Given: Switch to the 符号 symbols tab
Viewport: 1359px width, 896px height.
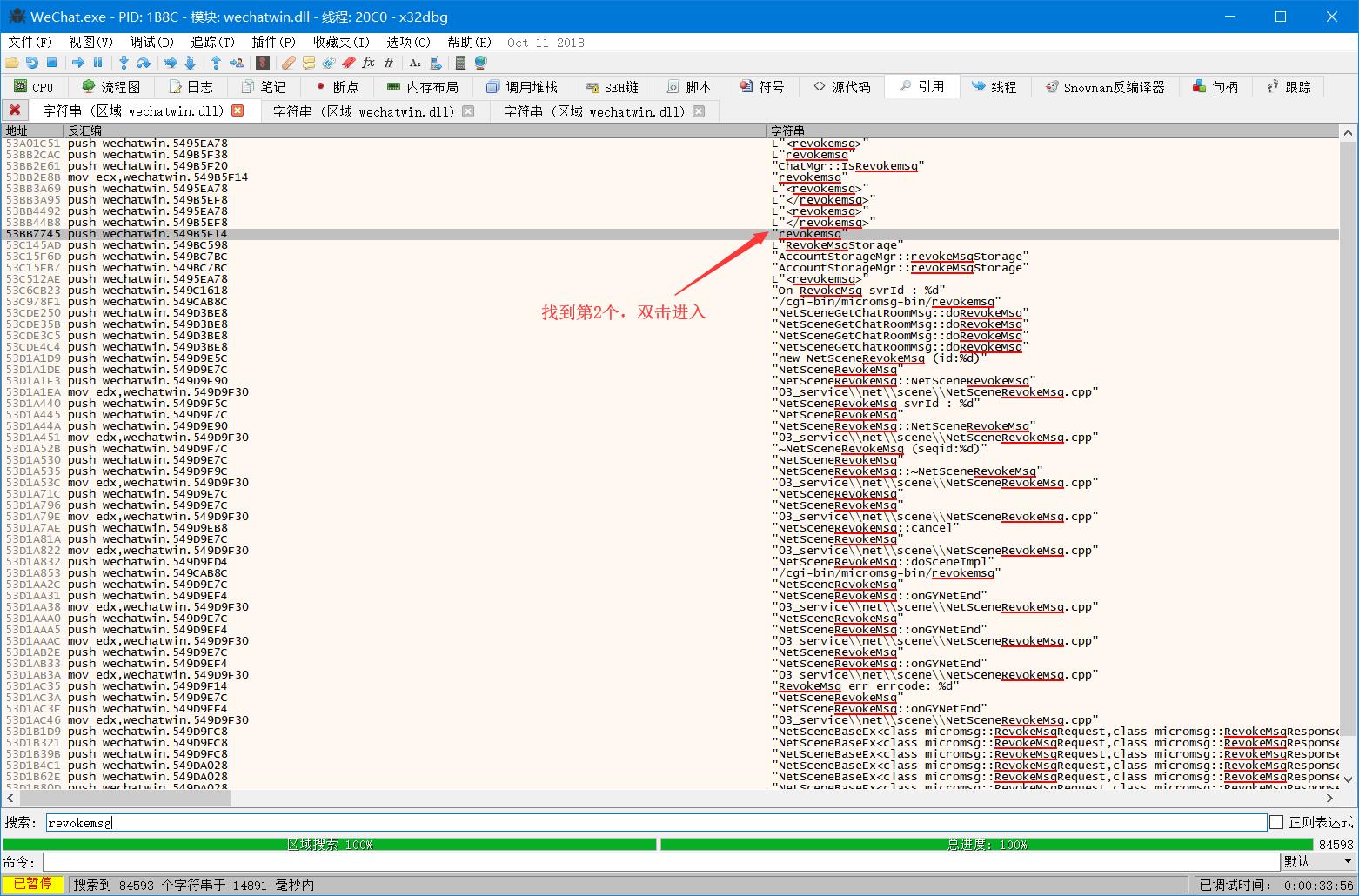Looking at the screenshot, I should [762, 87].
